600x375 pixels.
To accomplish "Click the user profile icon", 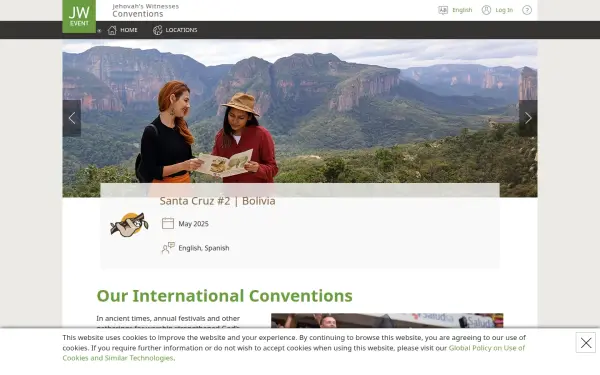I will pos(486,10).
